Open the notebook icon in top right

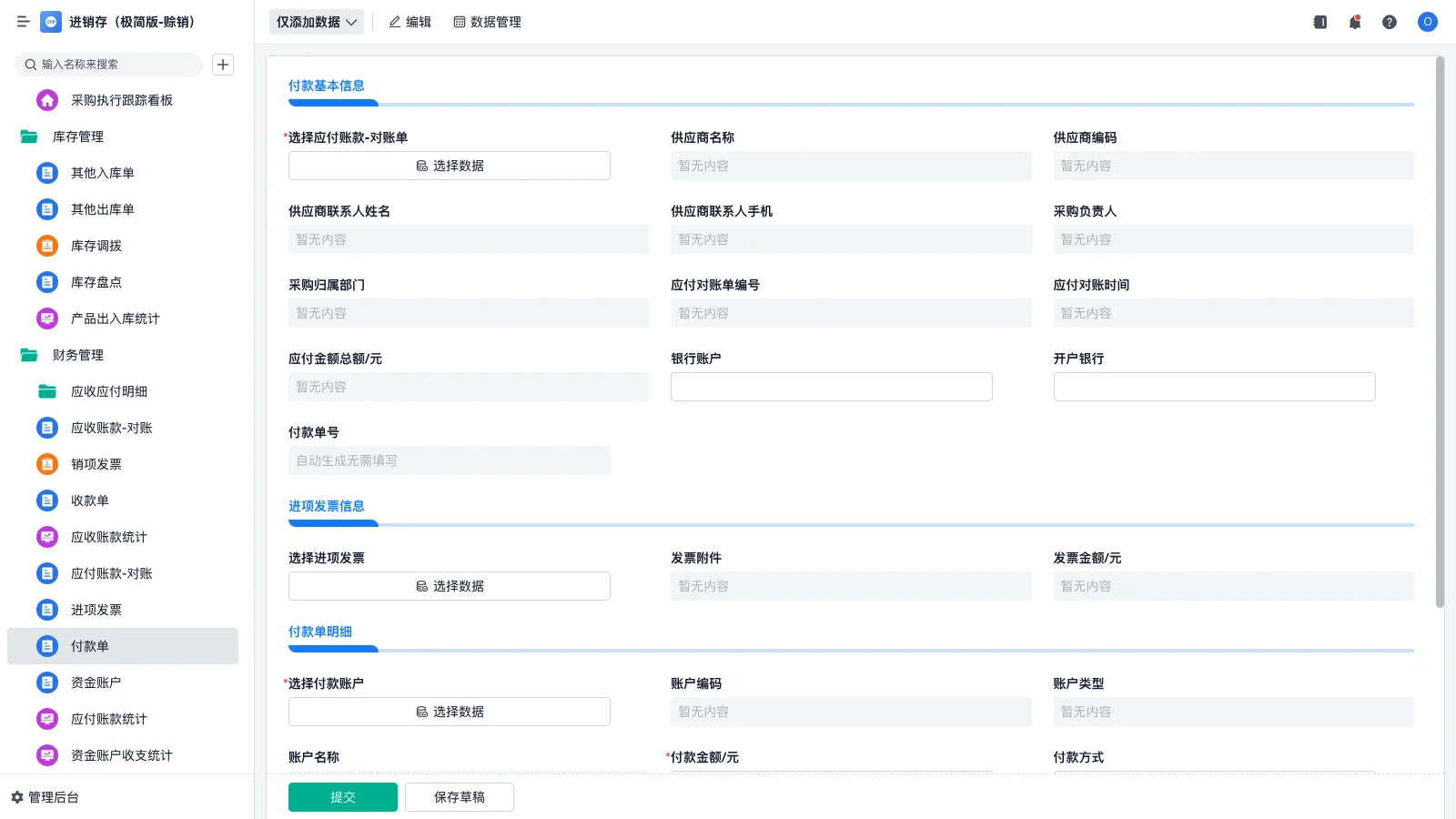coord(1320,22)
